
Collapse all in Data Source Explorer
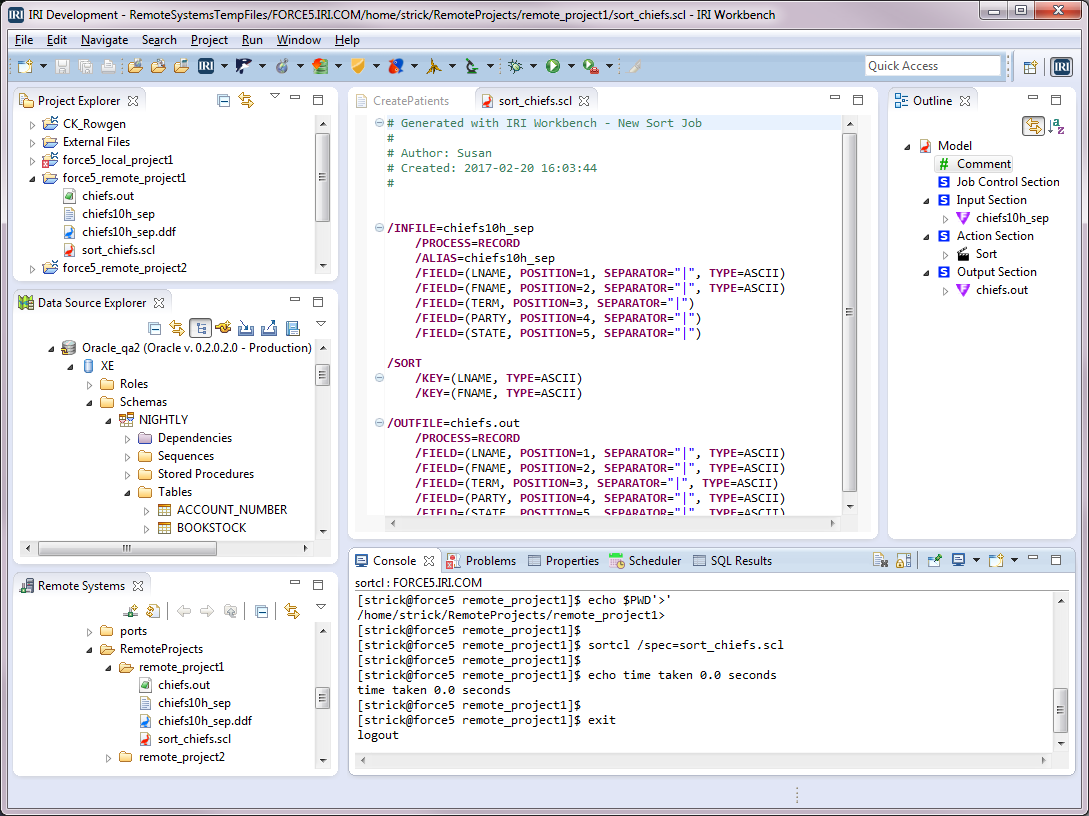(155, 328)
